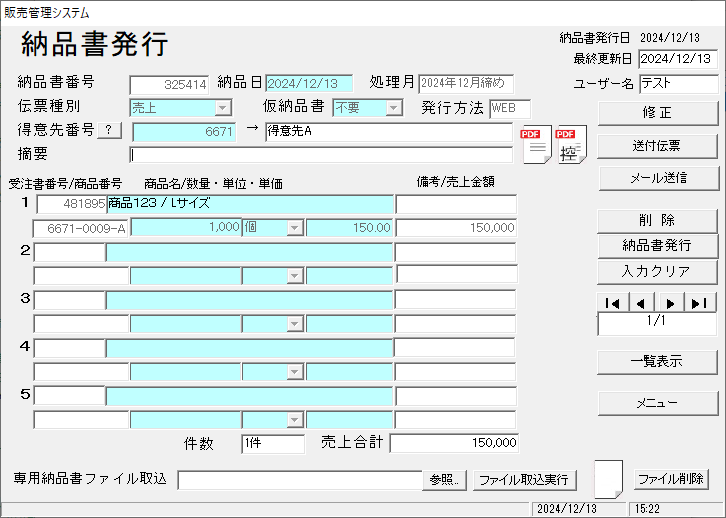This screenshot has width=726, height=518.
Task: Click the row 3 product name field
Action: pyautogui.click(x=250, y=300)
